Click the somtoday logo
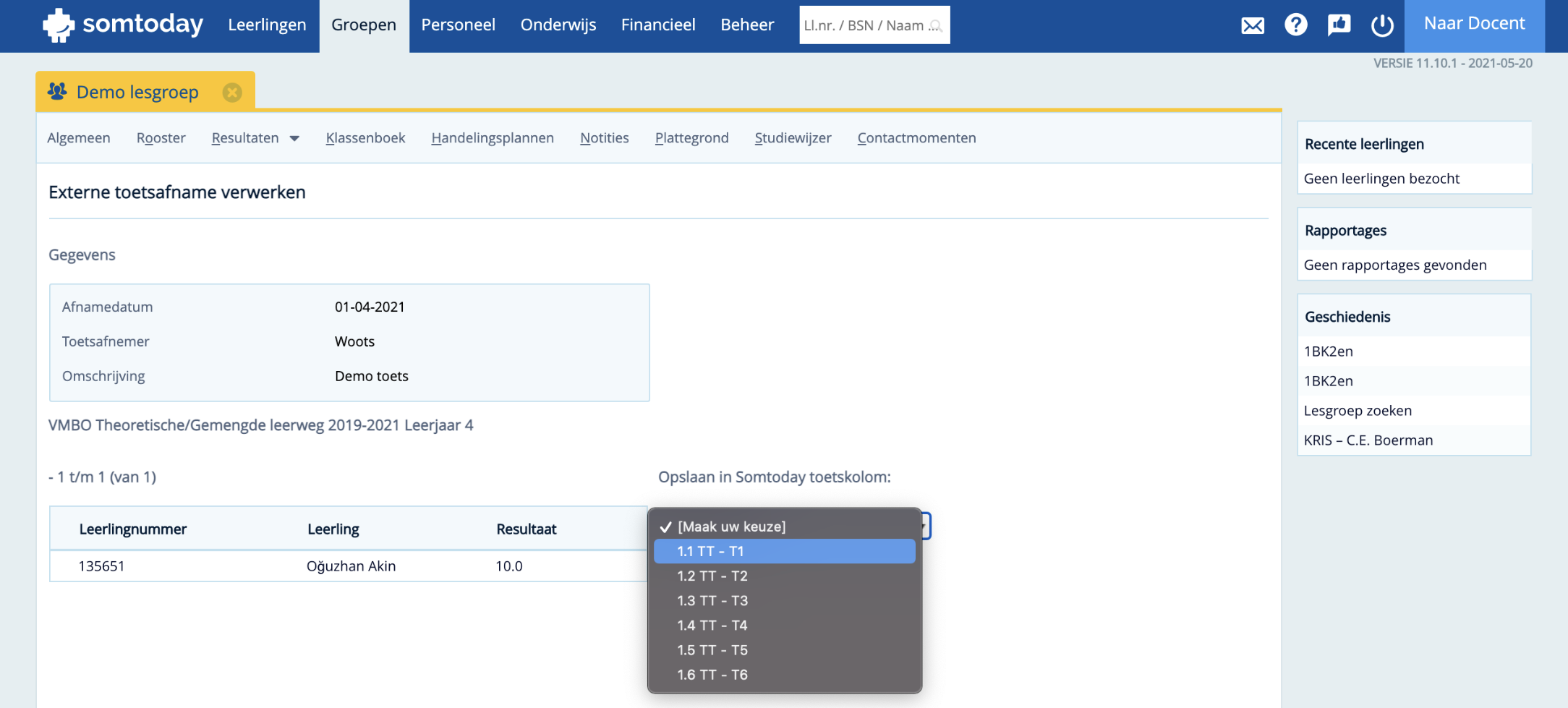 [123, 25]
